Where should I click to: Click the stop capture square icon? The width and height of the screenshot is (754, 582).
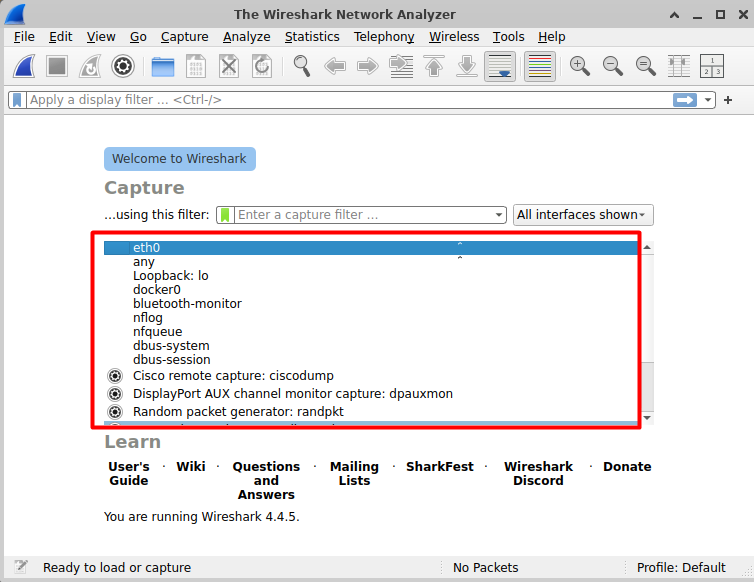[57, 66]
